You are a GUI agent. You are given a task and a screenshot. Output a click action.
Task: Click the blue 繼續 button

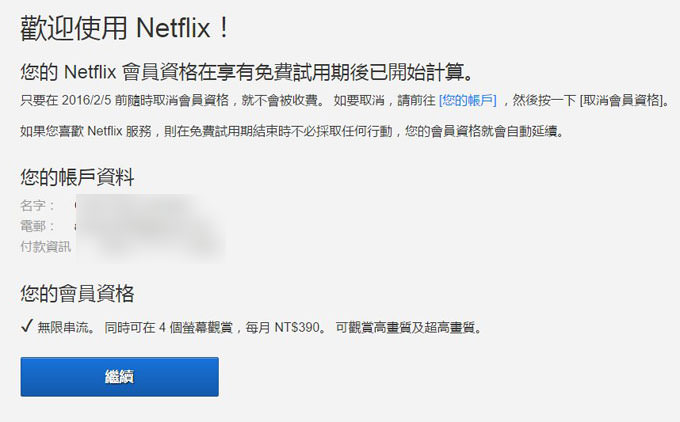119,377
